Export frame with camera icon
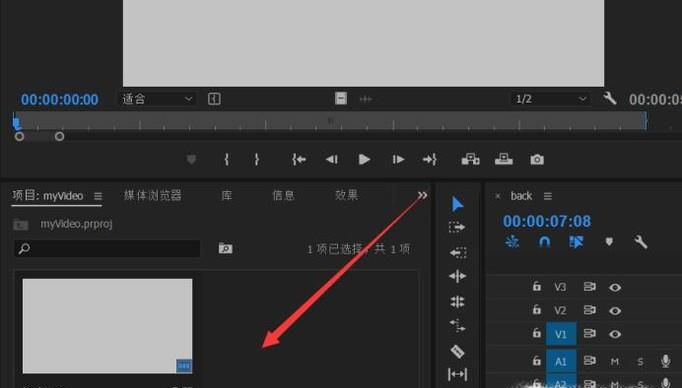 [537, 160]
